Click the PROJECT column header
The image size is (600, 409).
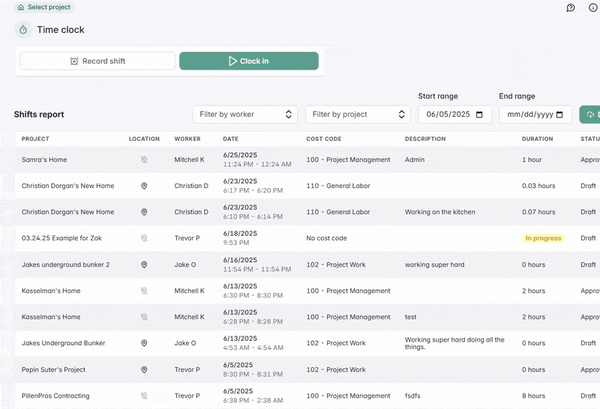[35, 139]
